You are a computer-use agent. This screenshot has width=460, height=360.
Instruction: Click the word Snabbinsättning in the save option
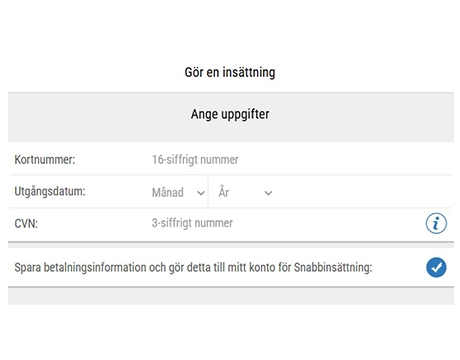click(x=333, y=268)
